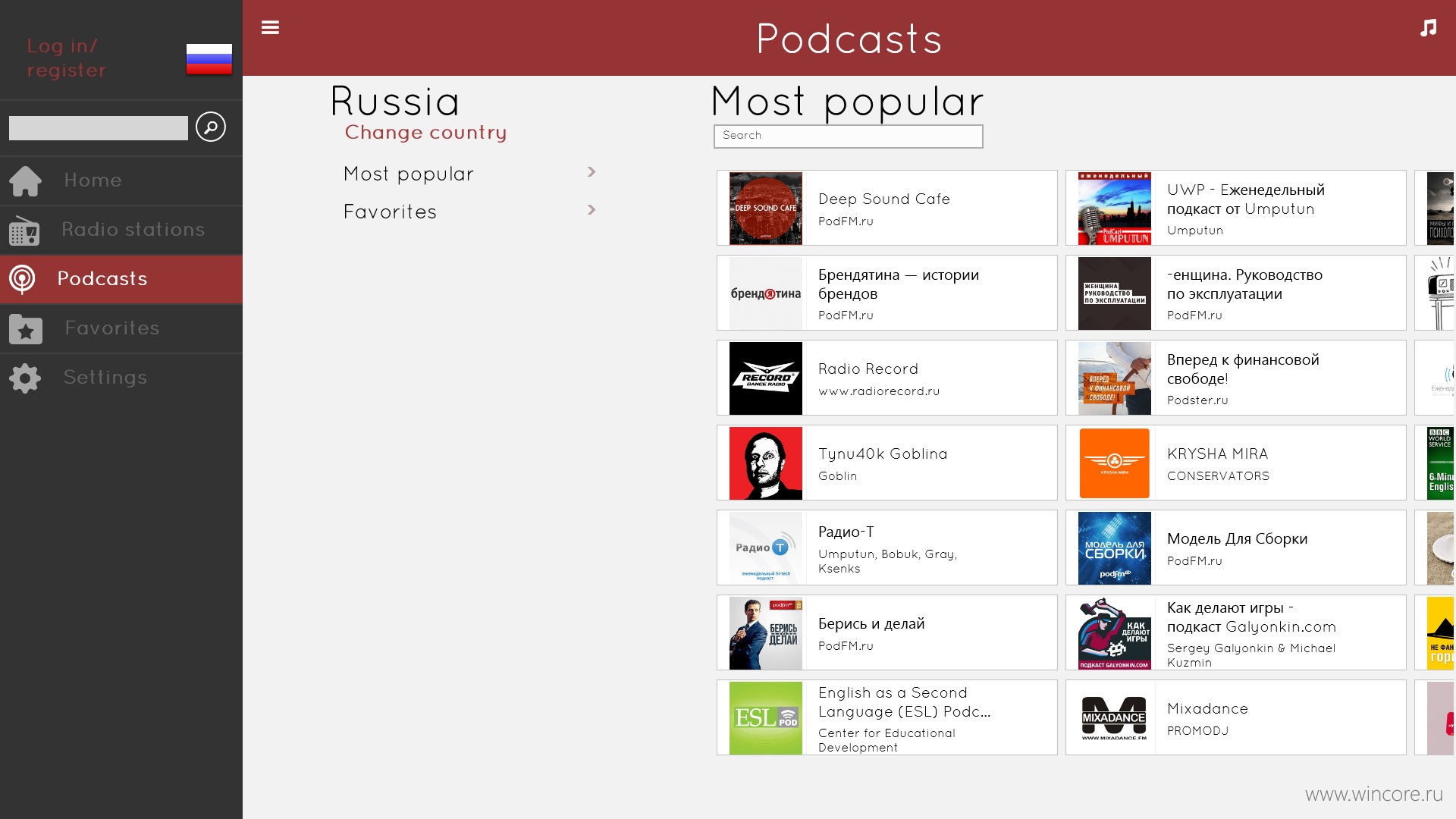Open UWP Еженедельный подкаст title

point(1245,199)
